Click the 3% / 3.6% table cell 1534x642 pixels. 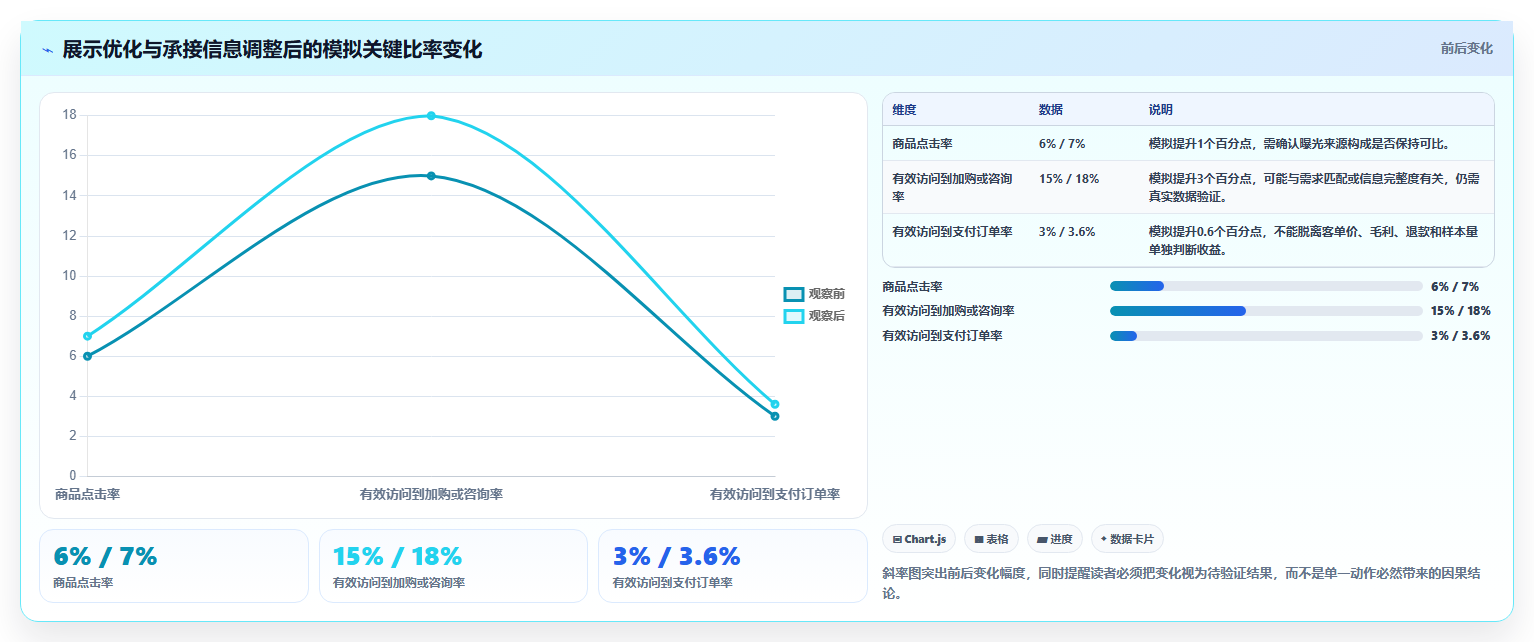pos(1067,231)
